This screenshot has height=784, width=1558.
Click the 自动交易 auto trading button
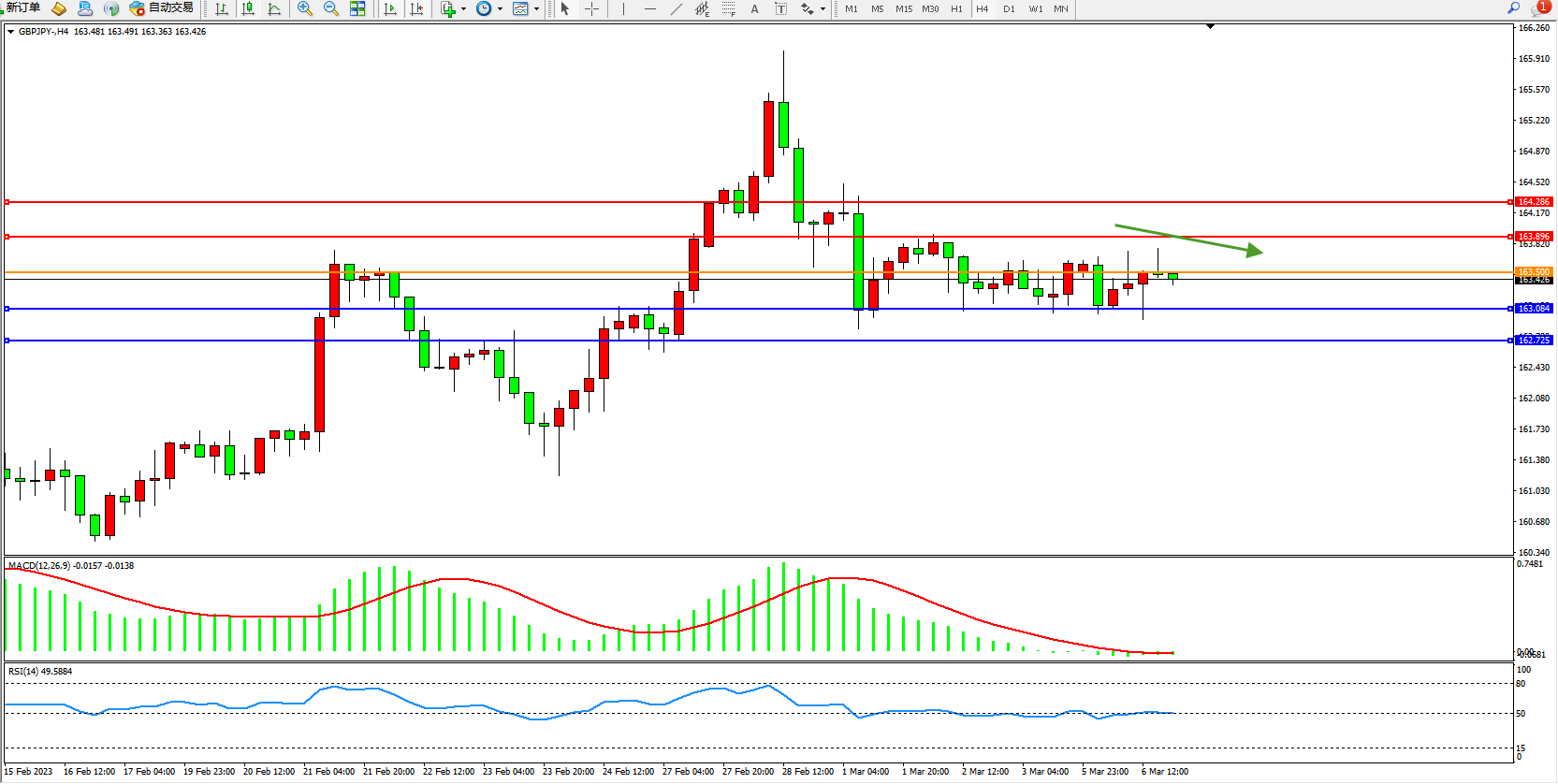[162, 8]
